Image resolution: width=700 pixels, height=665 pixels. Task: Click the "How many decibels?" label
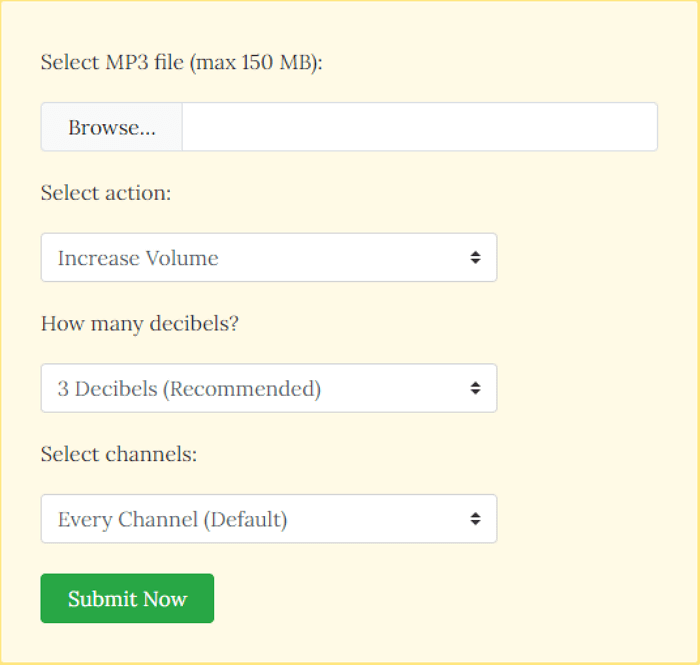(140, 324)
